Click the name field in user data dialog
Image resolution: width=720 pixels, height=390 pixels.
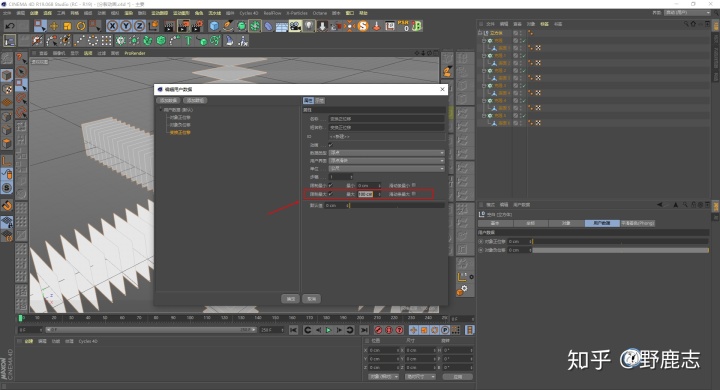pyautogui.click(x=386, y=119)
